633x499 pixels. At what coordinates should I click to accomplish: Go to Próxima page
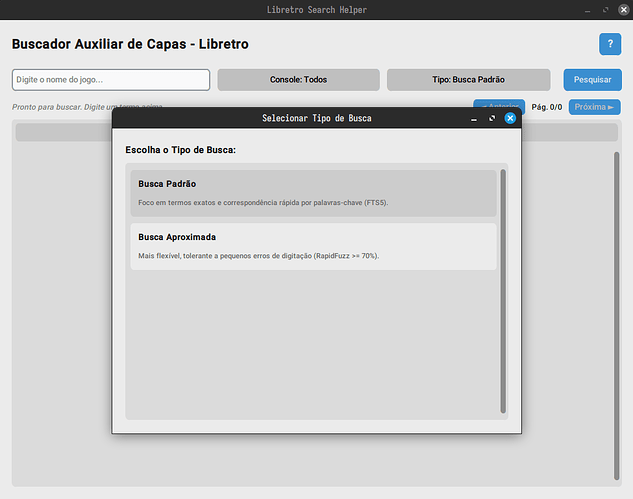(594, 107)
